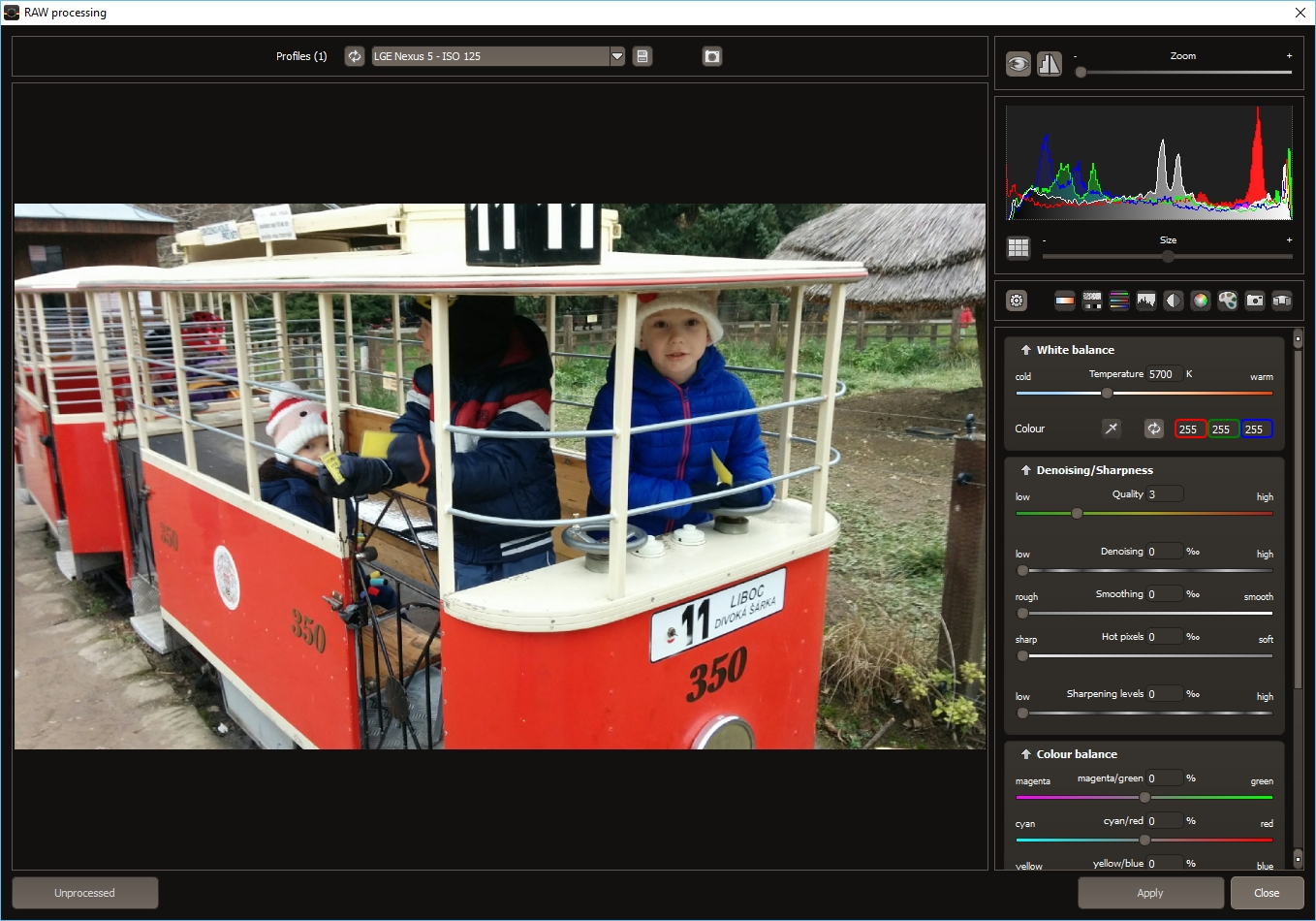Click the blue channel 255 field
The height and width of the screenshot is (921, 1316).
(1256, 429)
